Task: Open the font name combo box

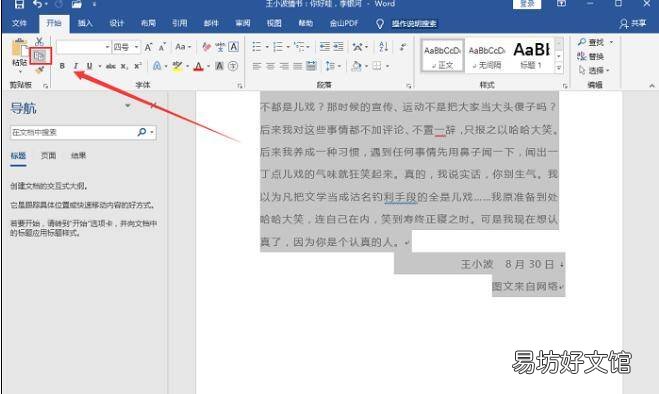Action: coord(83,47)
